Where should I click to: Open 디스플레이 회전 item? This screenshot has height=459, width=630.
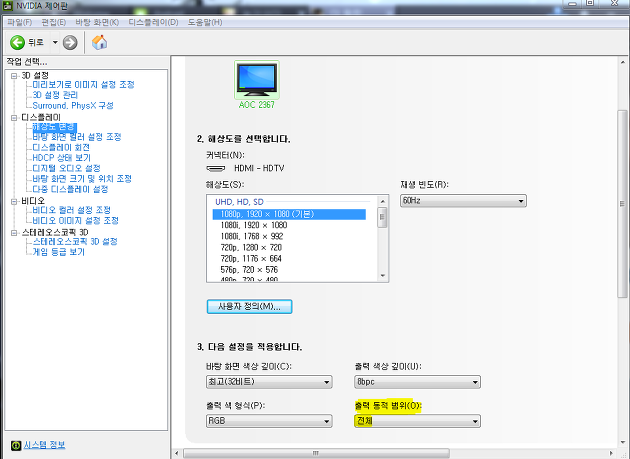pos(61,147)
